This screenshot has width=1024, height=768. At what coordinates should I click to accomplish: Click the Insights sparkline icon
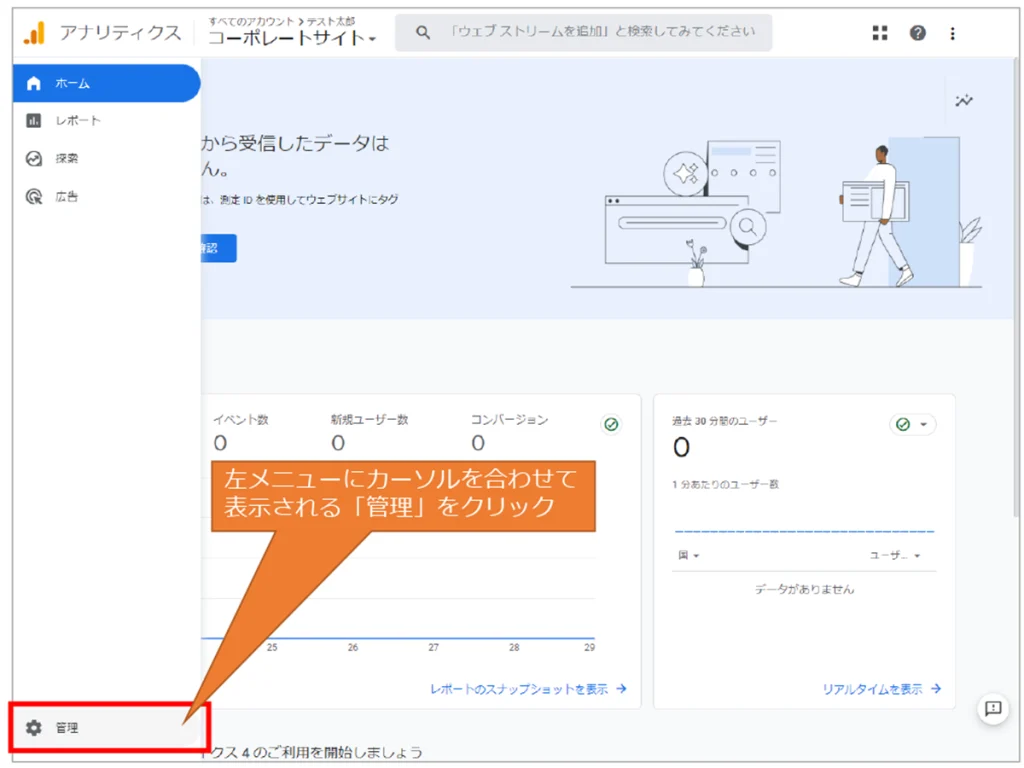pos(964,100)
